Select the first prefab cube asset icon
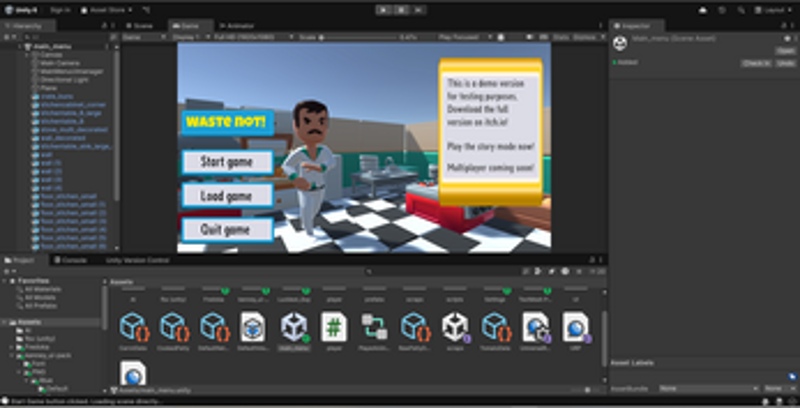 pyautogui.click(x=132, y=327)
